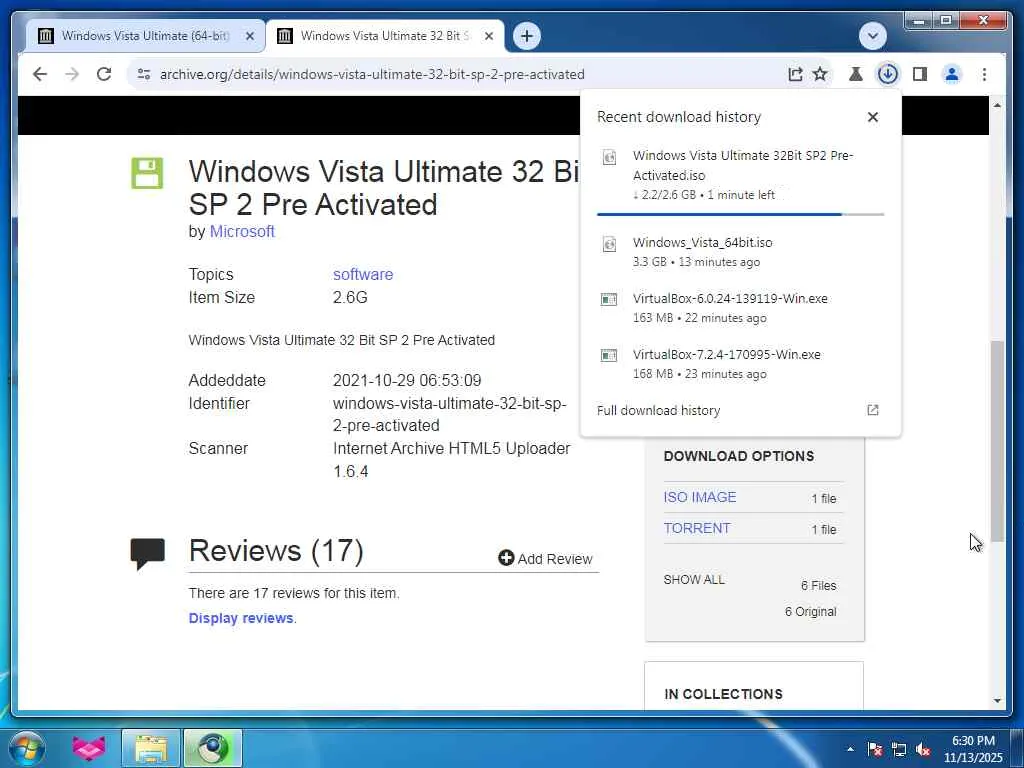Click the green floppy disk software icon
The image size is (1024, 768).
[147, 173]
